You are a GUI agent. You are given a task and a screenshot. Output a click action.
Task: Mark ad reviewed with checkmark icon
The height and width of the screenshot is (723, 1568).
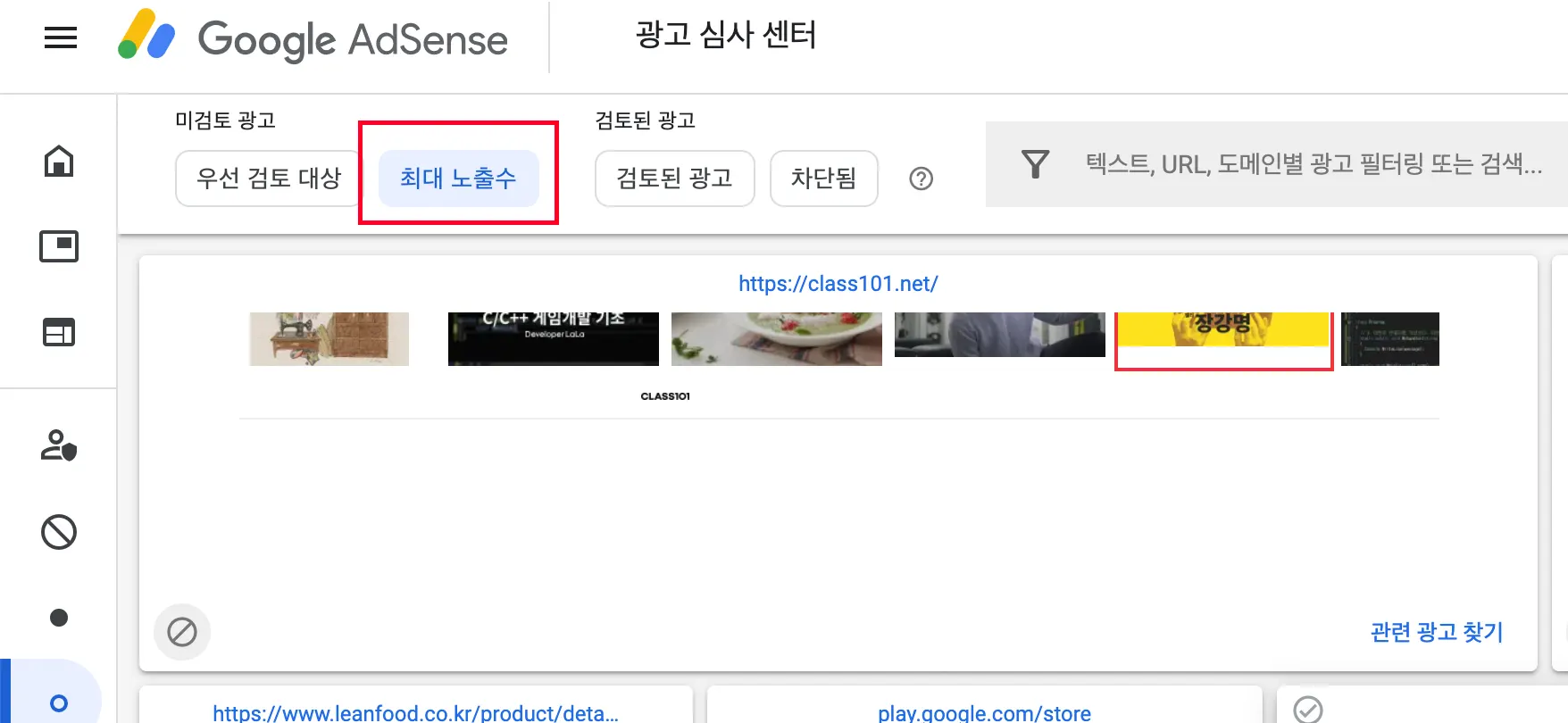click(x=1308, y=710)
